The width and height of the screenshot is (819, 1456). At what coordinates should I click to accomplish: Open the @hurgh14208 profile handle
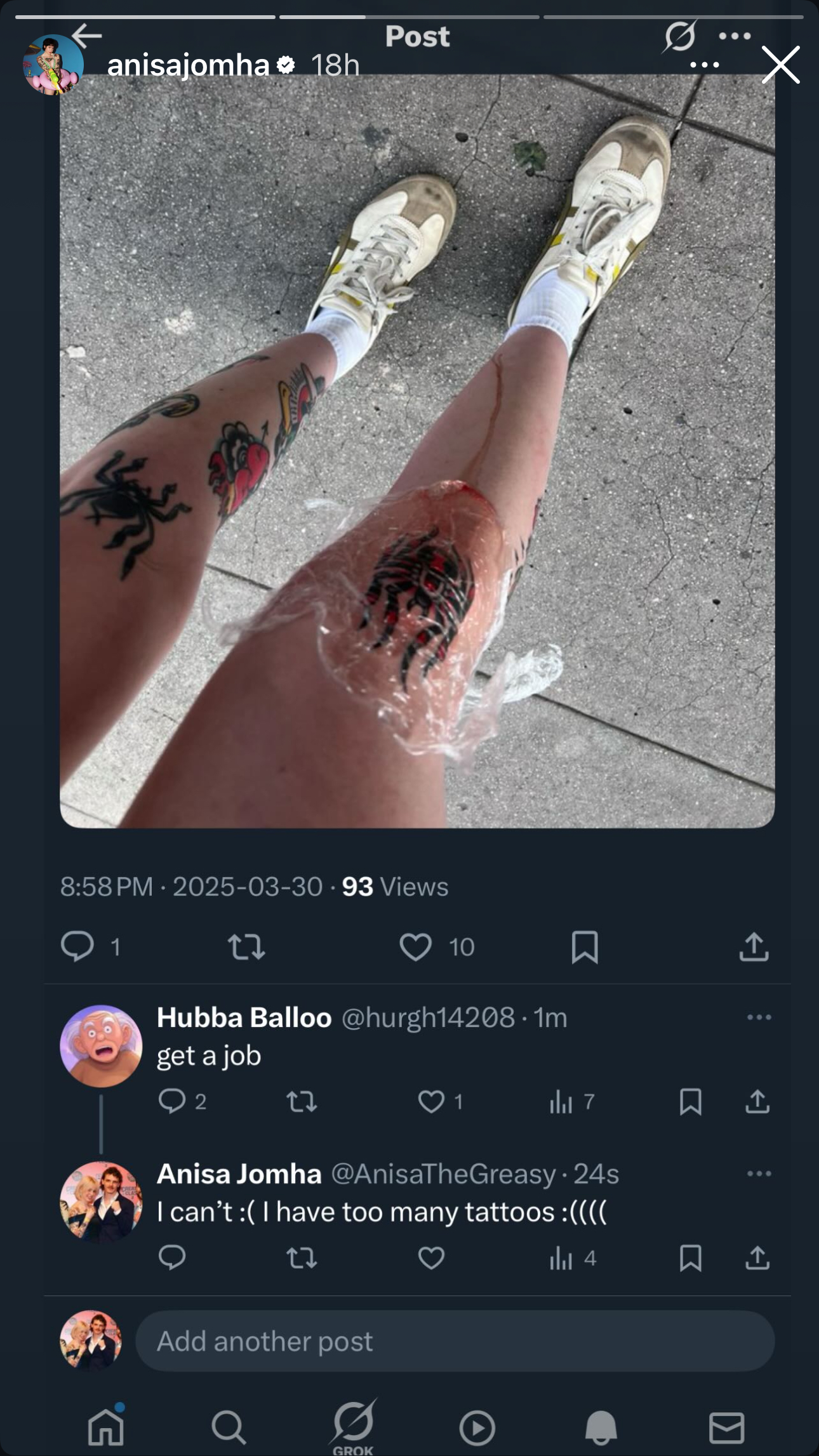428,1017
